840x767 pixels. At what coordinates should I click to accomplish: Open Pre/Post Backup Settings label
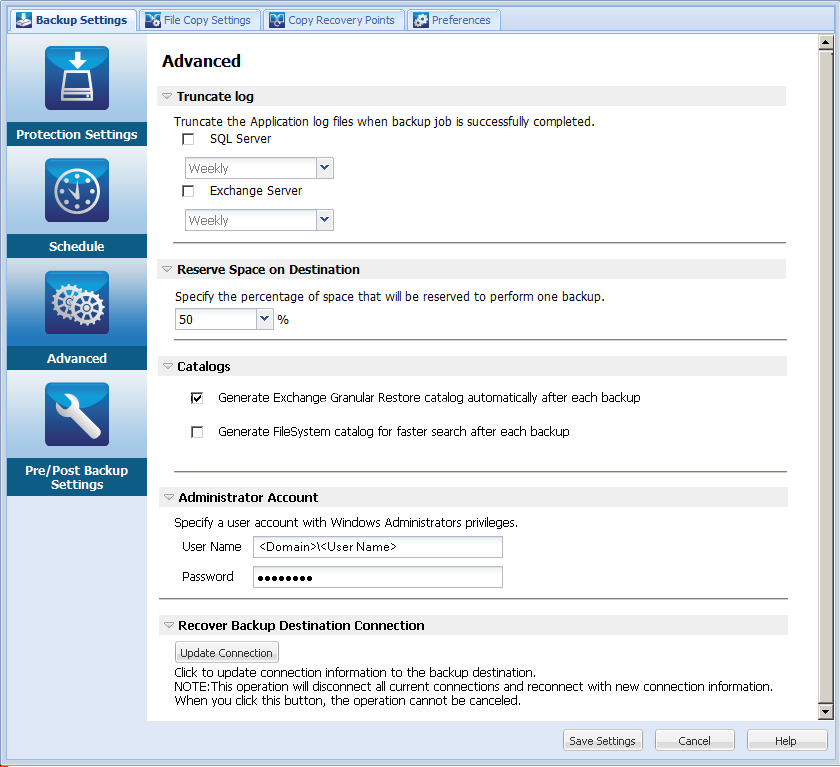click(77, 477)
